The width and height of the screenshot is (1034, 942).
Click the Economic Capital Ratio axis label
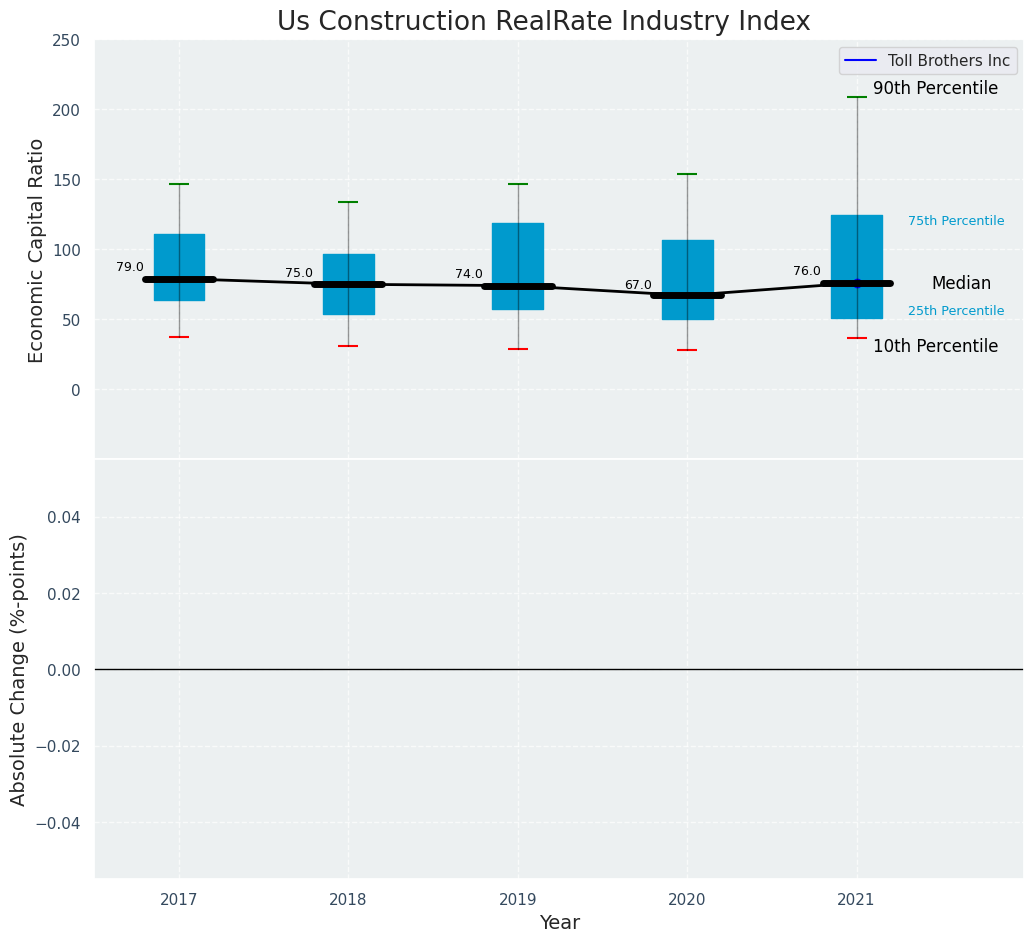click(x=36, y=251)
